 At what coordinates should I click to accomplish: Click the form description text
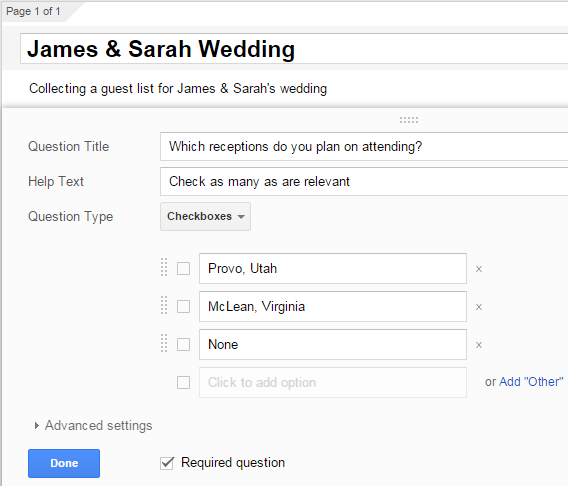(178, 88)
